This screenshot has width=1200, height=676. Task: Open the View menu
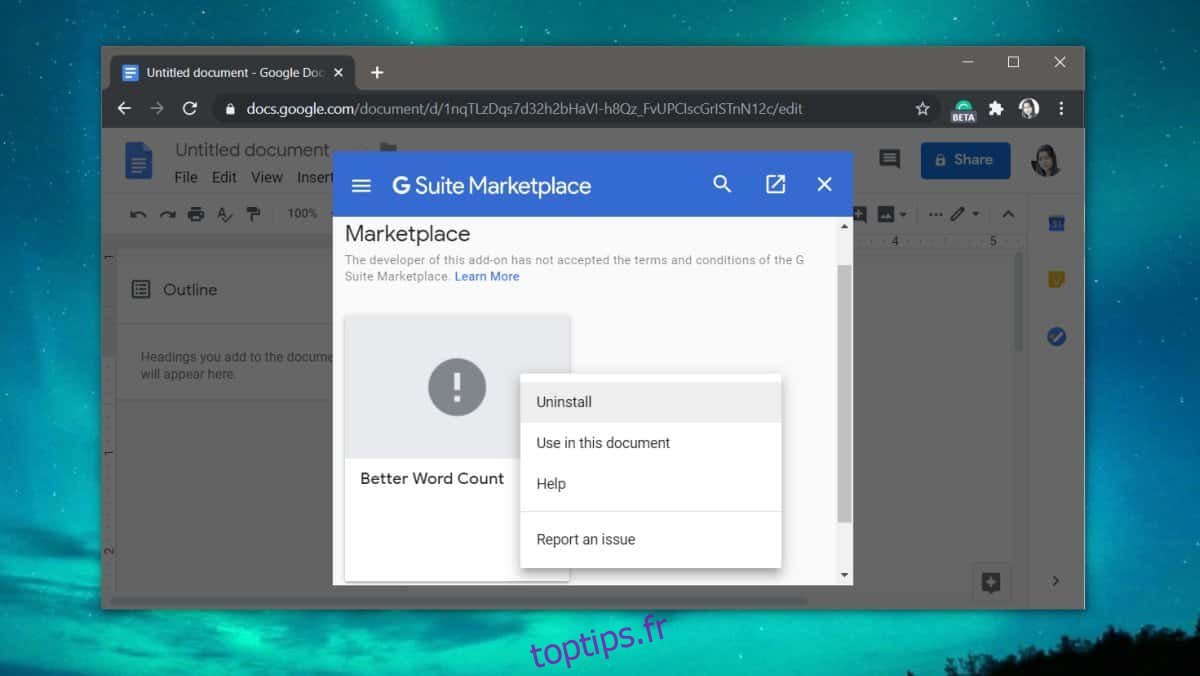(267, 177)
